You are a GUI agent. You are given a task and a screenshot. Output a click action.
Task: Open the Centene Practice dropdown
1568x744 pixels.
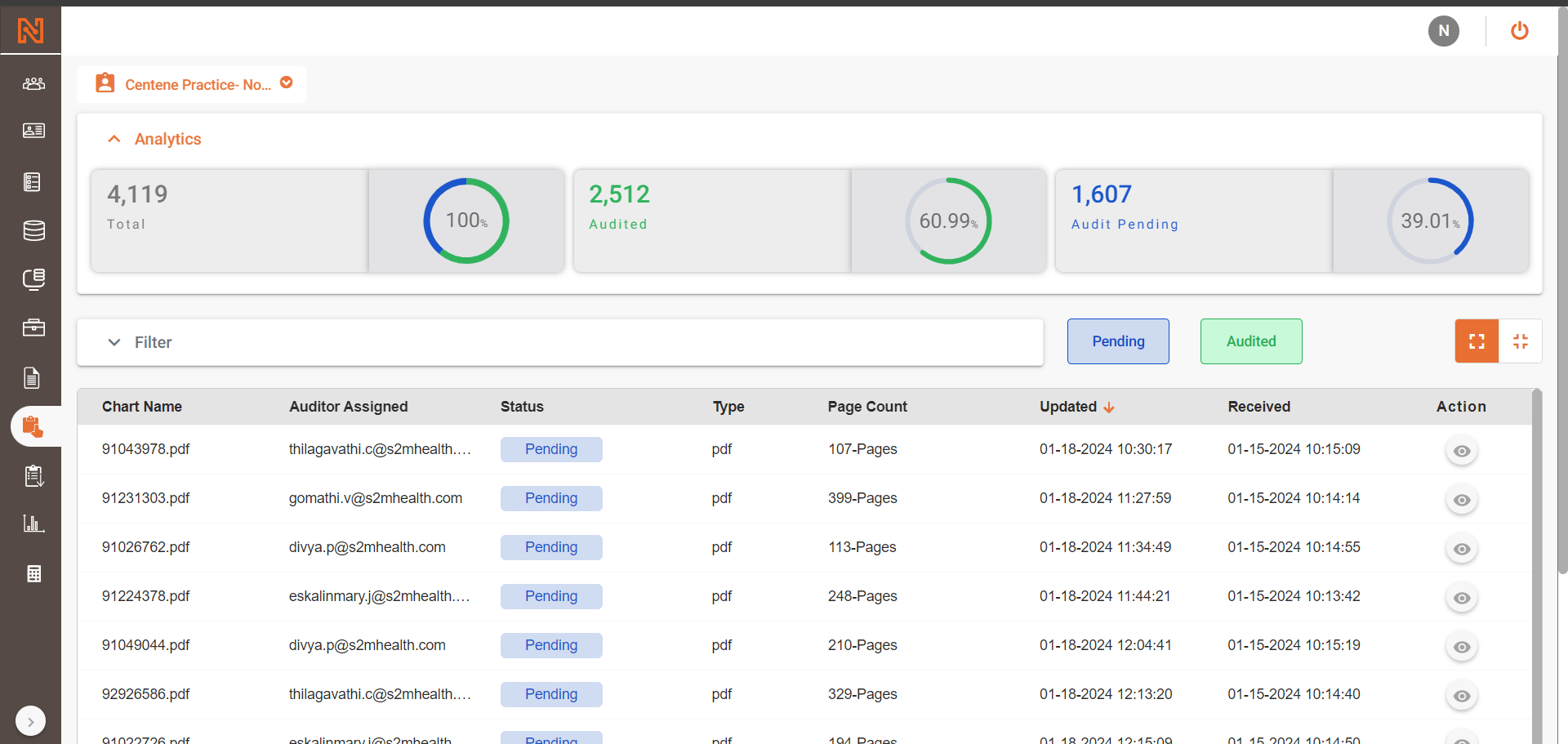pyautogui.click(x=191, y=84)
